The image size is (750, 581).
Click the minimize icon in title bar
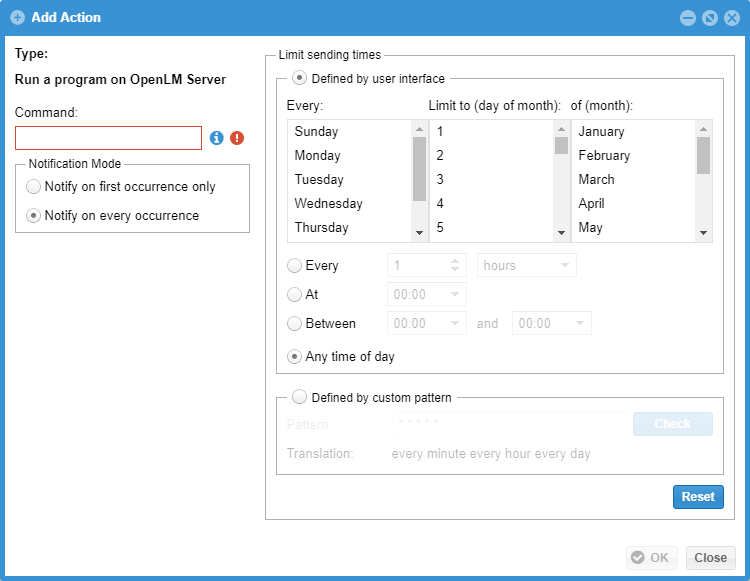pyautogui.click(x=688, y=18)
